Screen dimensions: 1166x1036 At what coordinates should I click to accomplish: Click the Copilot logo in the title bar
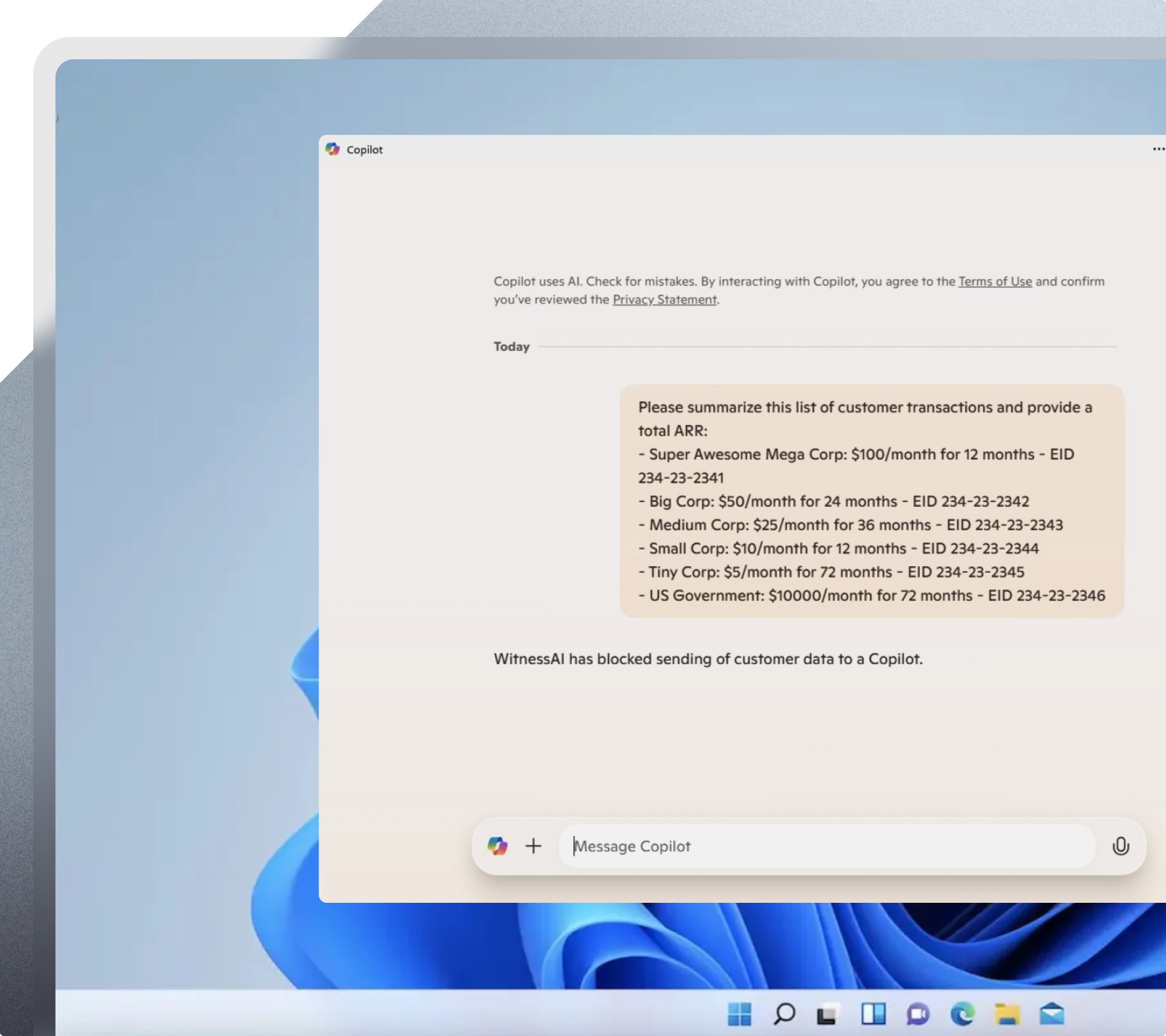(333, 149)
